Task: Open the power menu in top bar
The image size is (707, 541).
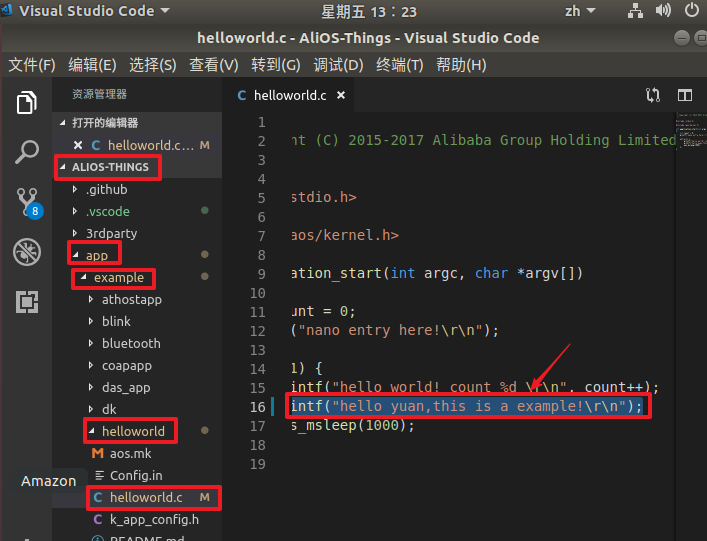Action: [692, 10]
